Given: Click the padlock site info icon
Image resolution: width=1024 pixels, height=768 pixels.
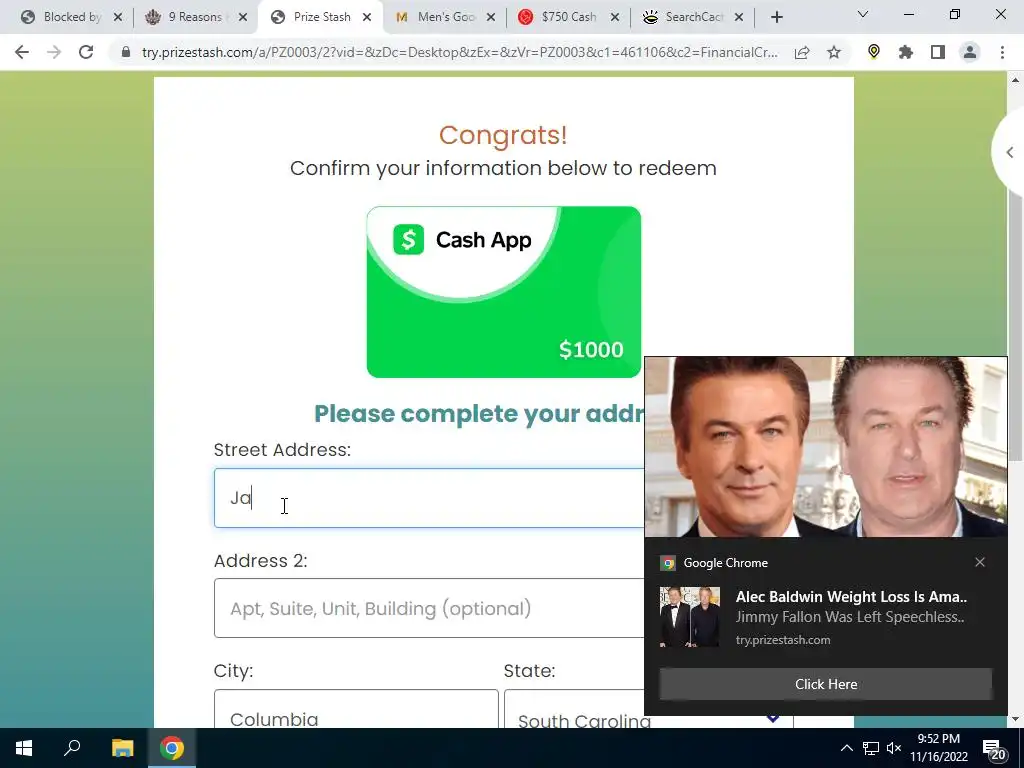Looking at the screenshot, I should pos(125,52).
